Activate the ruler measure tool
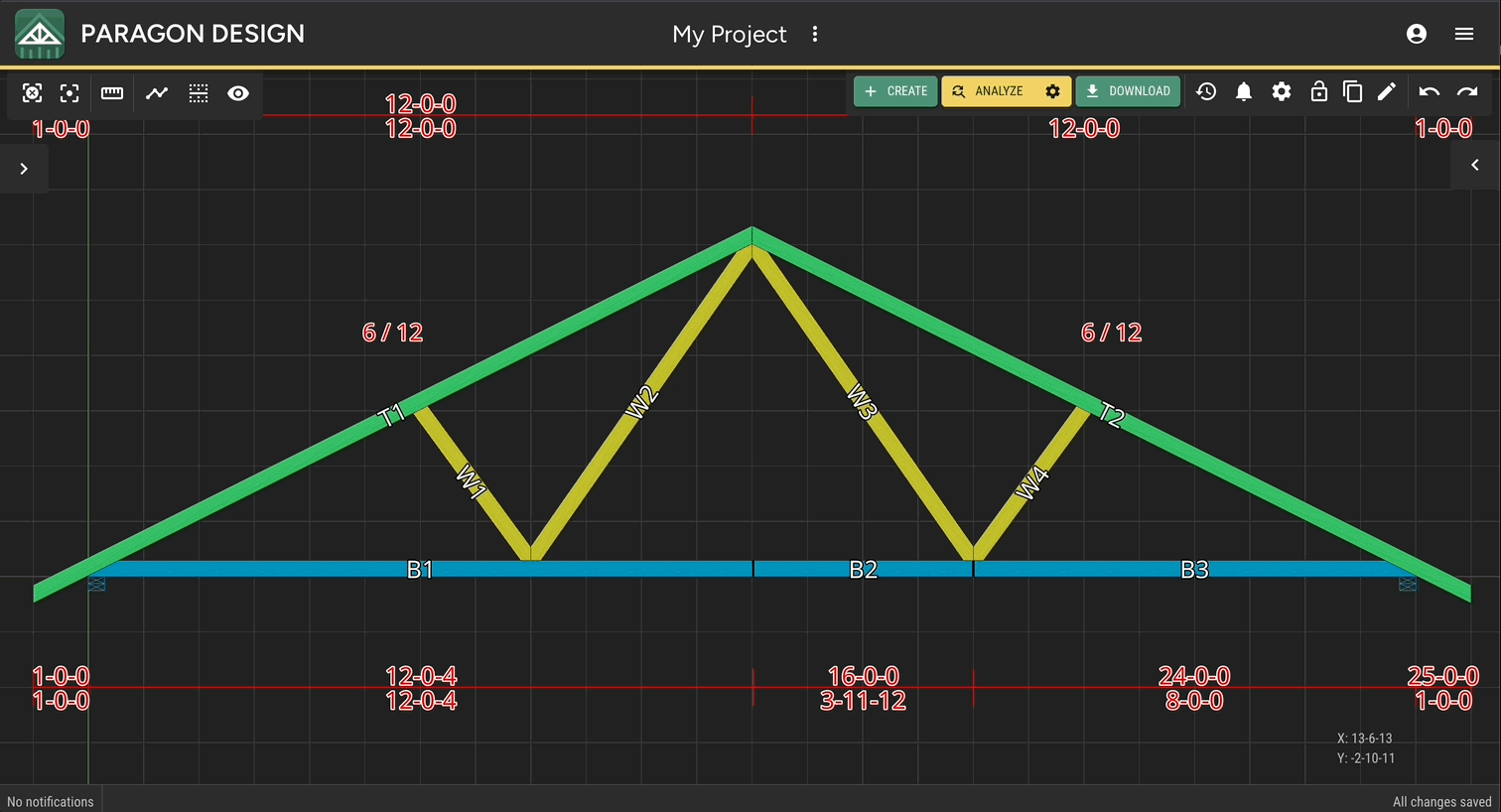1501x812 pixels. [x=112, y=93]
